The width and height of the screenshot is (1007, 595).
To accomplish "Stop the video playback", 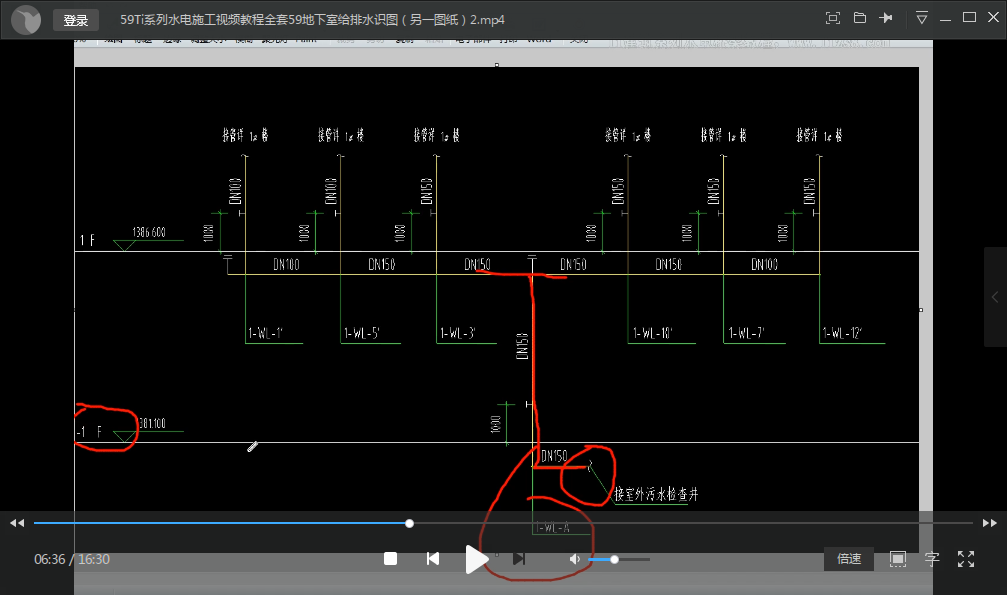I will pos(390,558).
